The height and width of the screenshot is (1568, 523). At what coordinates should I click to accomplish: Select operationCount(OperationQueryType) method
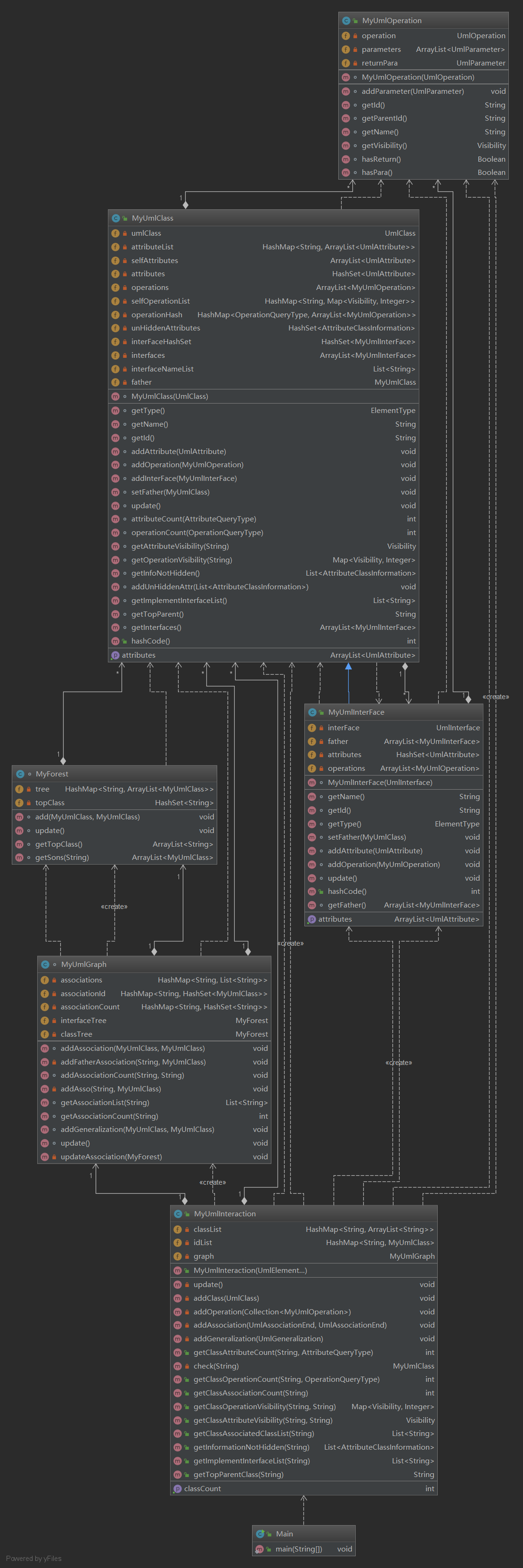click(x=263, y=533)
